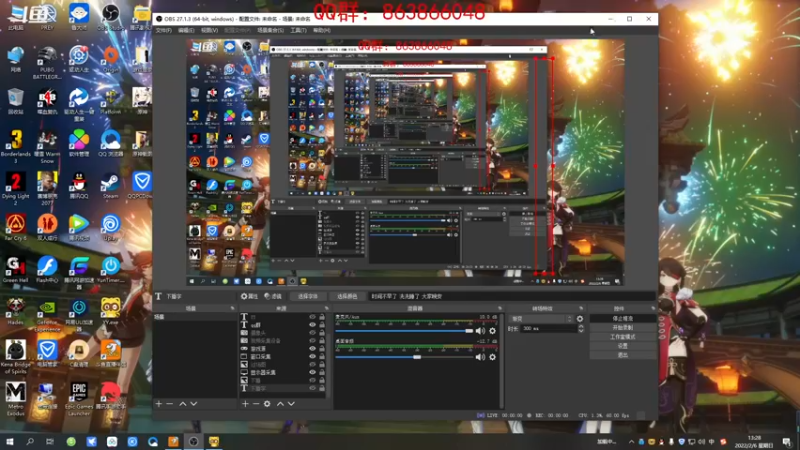Click the 开始录制 button

coord(622,328)
